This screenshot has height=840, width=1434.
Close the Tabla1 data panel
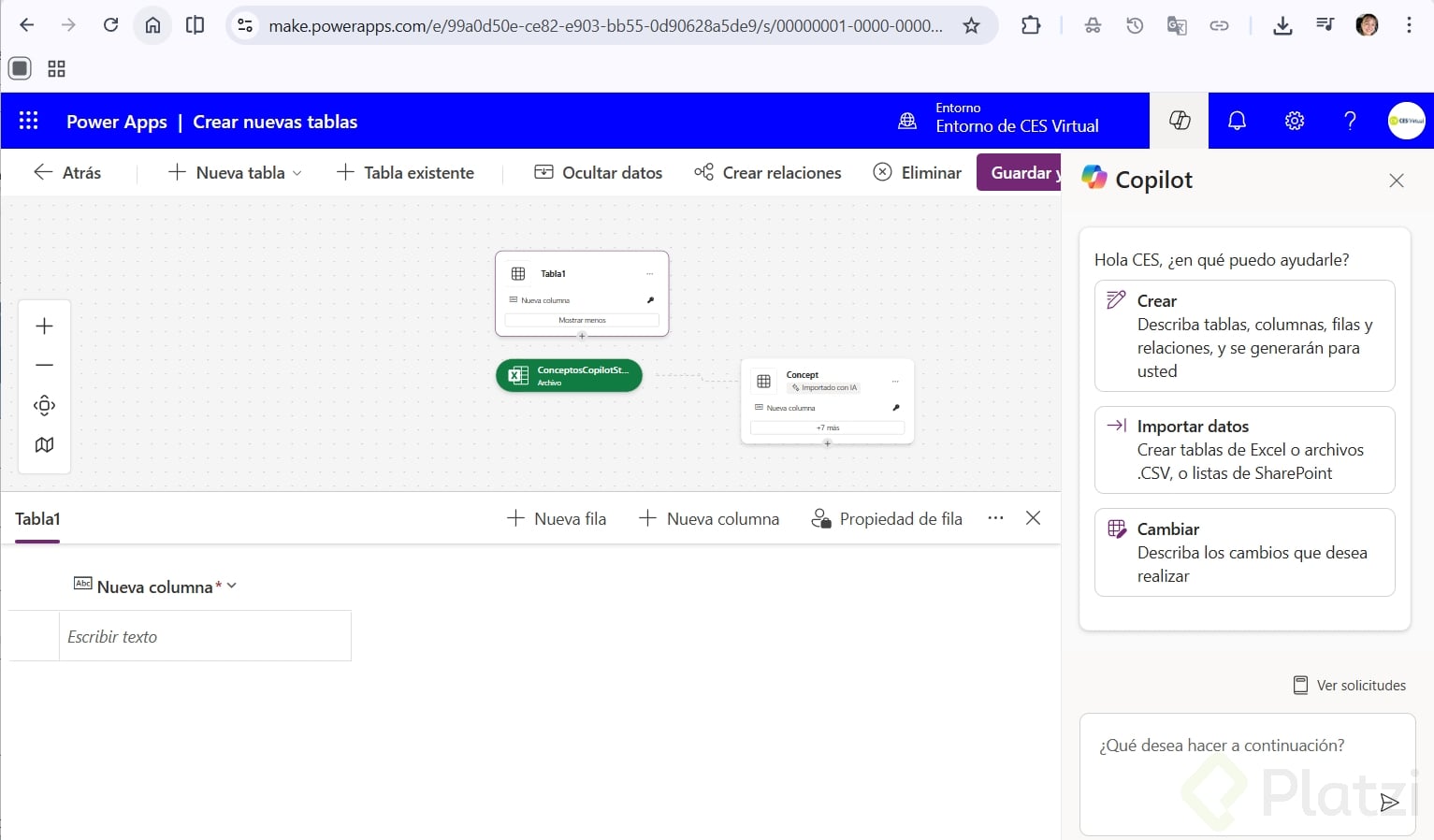coord(1033,518)
